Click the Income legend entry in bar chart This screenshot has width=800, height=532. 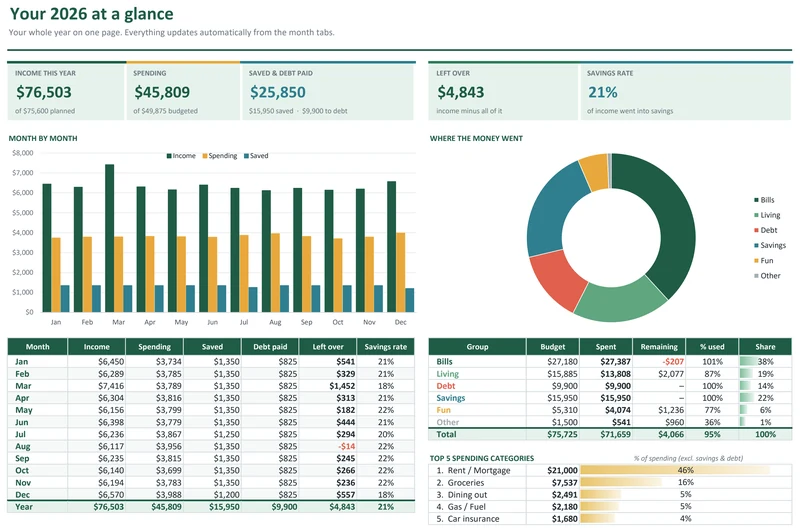tap(181, 156)
